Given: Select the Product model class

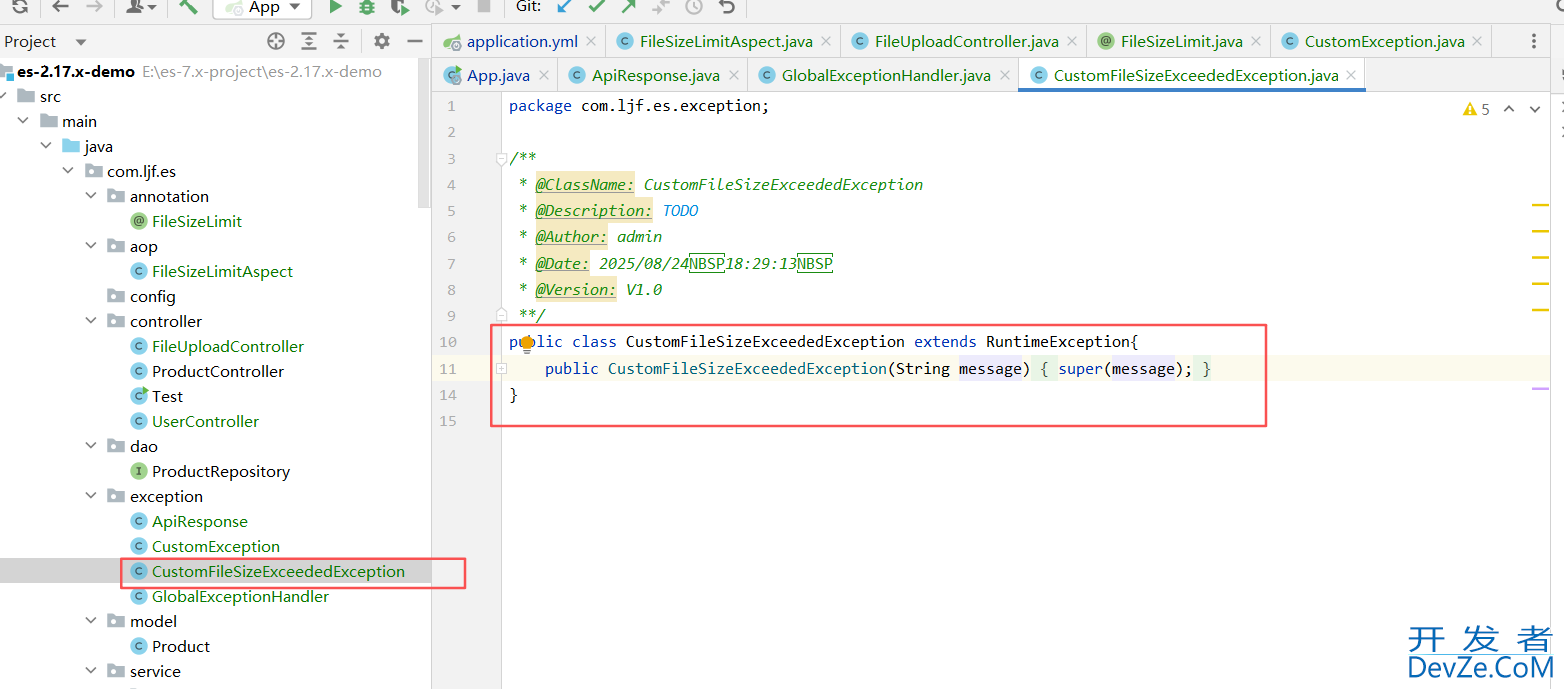Looking at the screenshot, I should coord(181,646).
